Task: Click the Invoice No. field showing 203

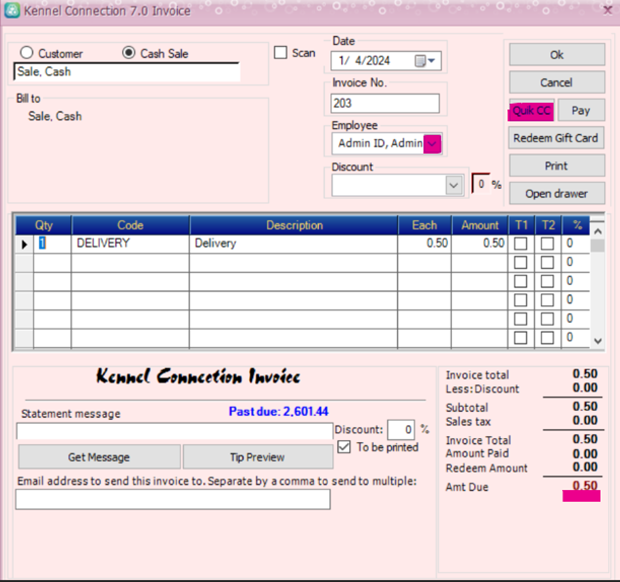Action: click(x=385, y=103)
